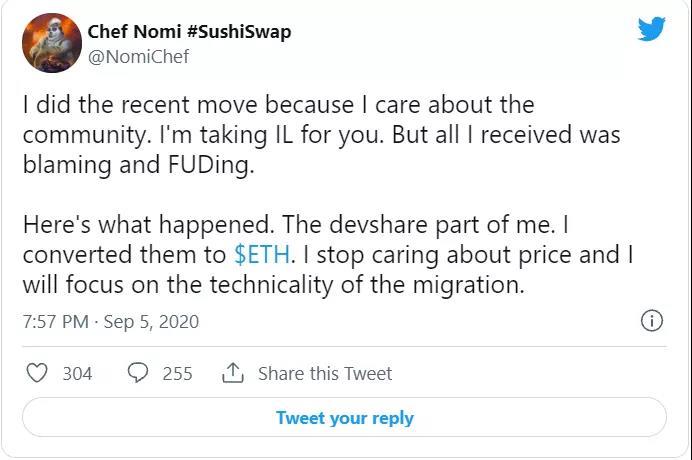Select the Share this Tweet label
This screenshot has height=460, width=692.
point(325,373)
